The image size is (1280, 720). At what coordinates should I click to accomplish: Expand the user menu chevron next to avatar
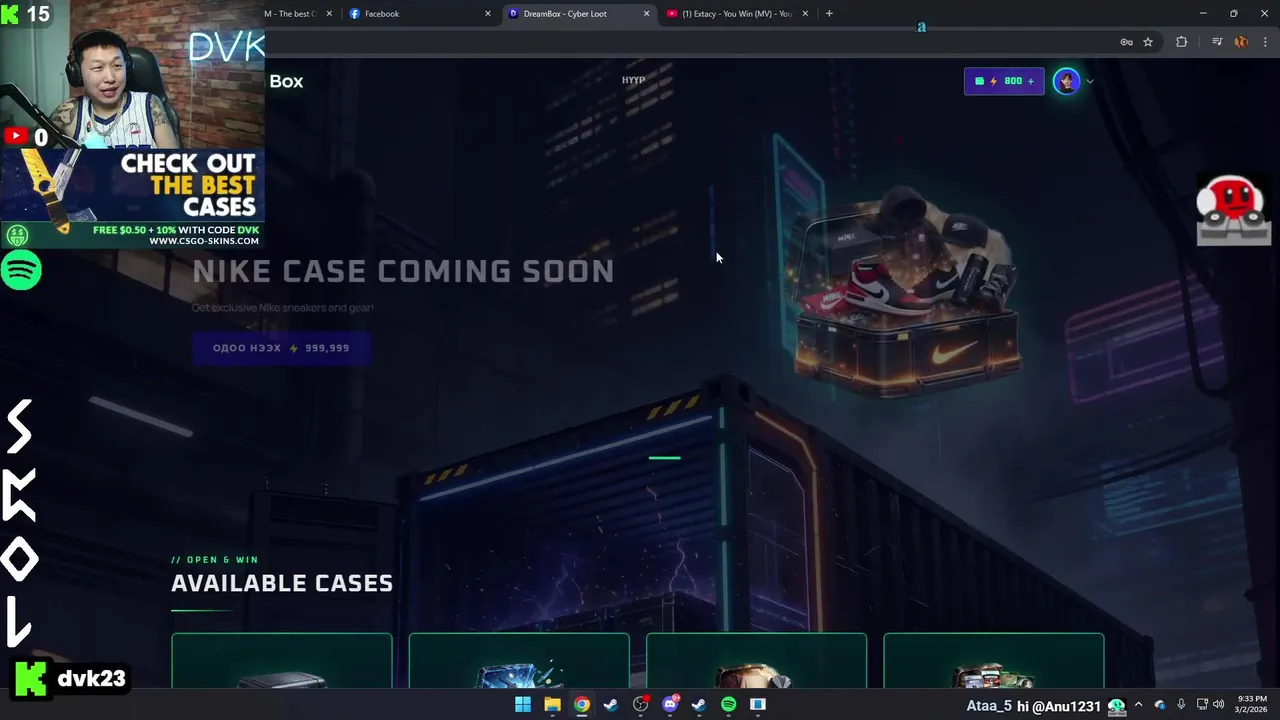(1090, 82)
